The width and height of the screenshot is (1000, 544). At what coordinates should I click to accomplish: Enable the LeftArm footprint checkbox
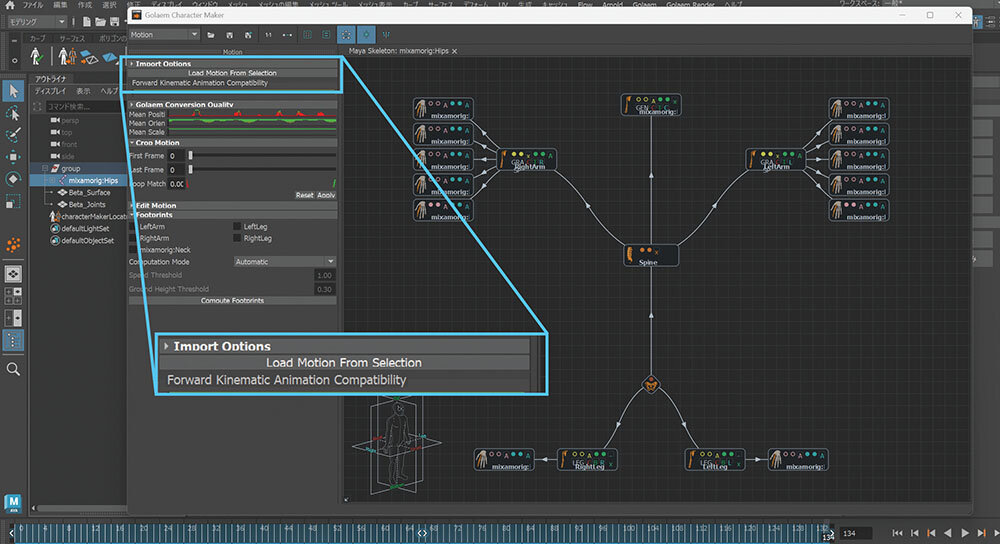(x=133, y=226)
